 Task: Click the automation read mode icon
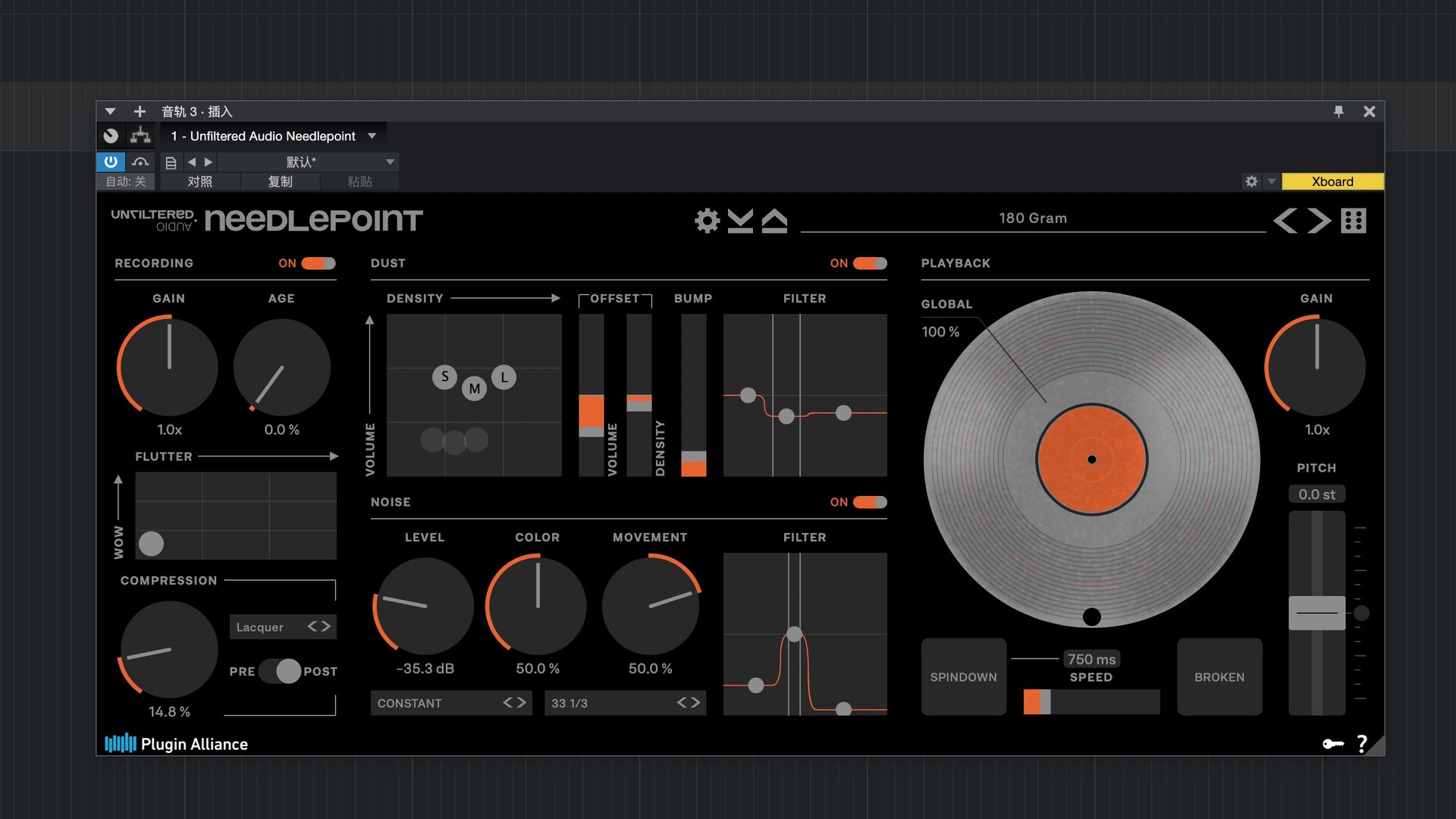(x=140, y=162)
